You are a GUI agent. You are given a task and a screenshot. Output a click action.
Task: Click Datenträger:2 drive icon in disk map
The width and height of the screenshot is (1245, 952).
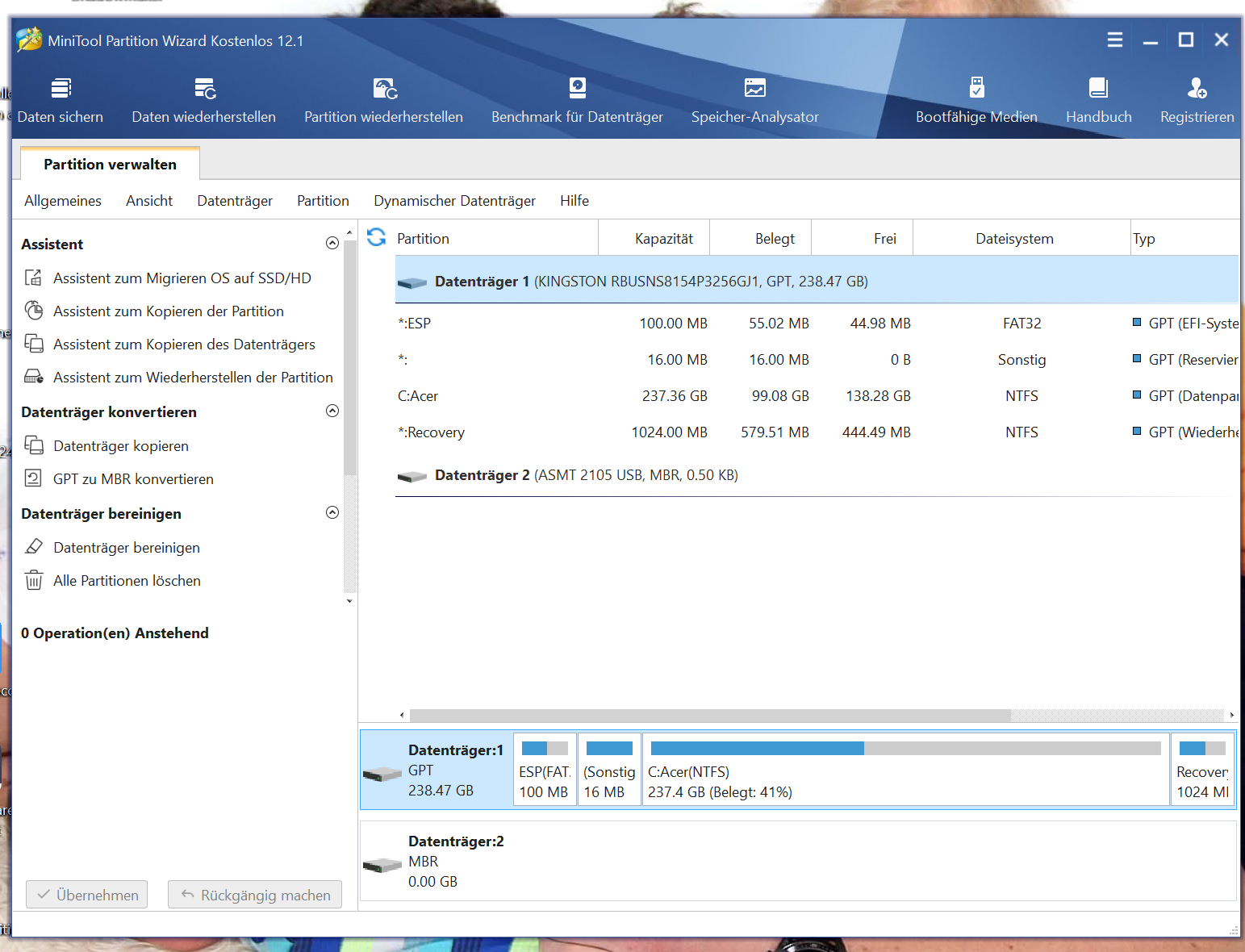point(382,866)
